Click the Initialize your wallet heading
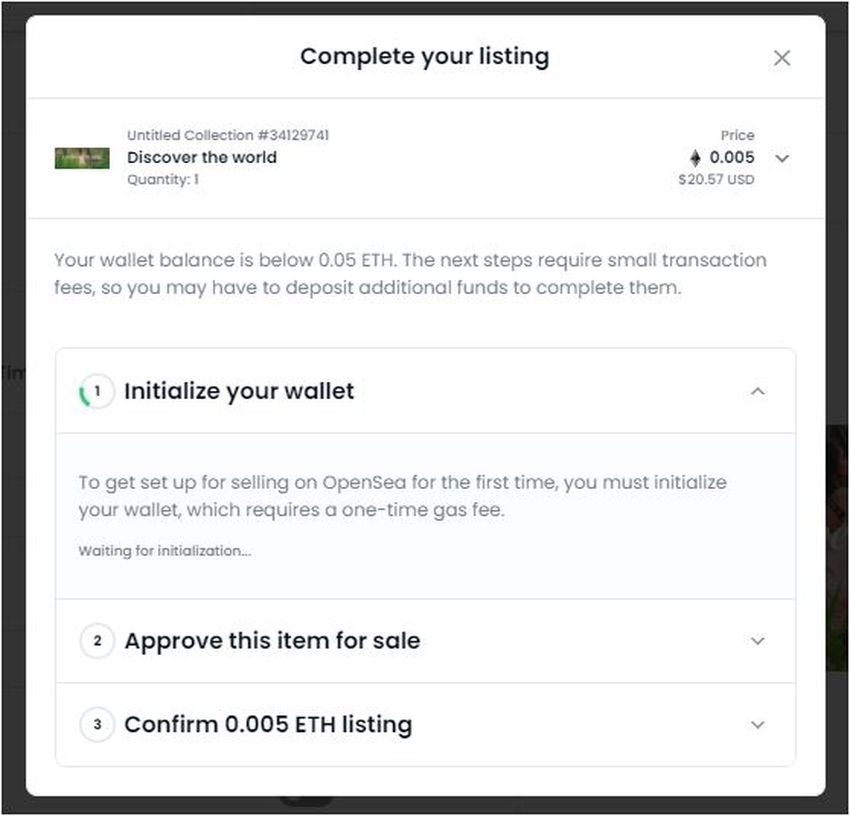 point(239,391)
